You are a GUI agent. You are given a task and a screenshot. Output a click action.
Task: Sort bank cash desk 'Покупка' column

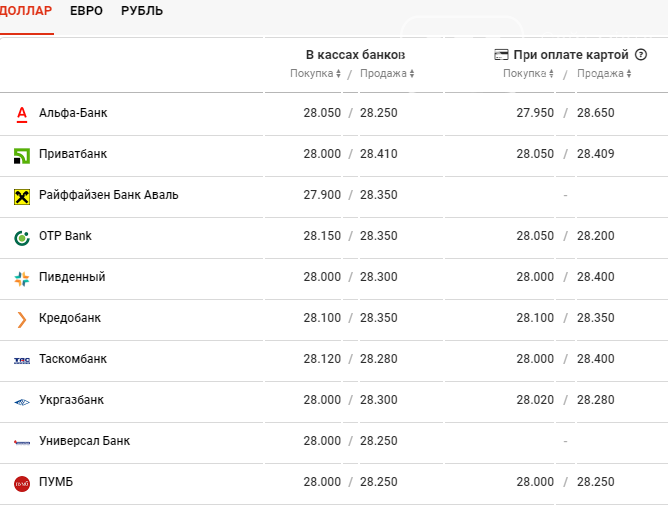pyautogui.click(x=315, y=73)
